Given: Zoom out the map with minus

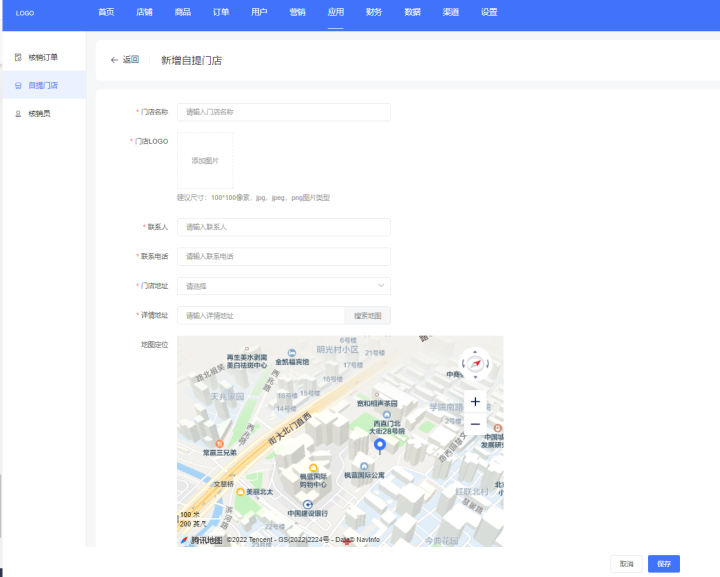Looking at the screenshot, I should [475, 424].
